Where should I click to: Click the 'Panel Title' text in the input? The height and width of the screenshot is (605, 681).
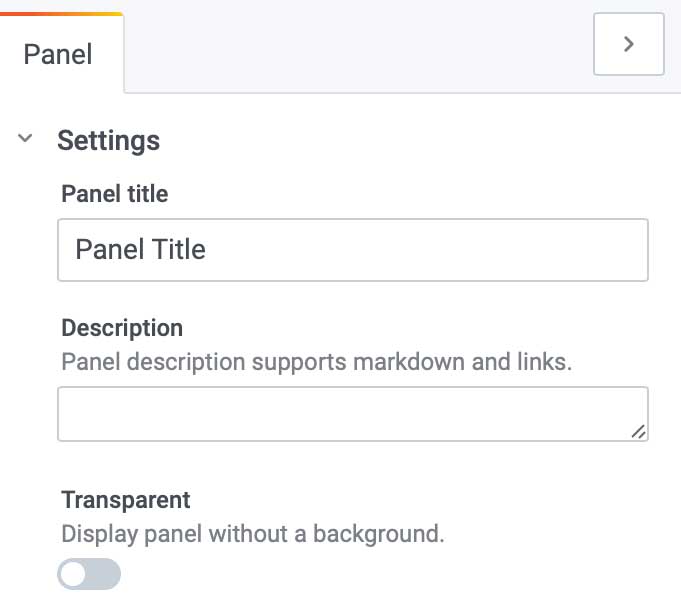tap(141, 249)
